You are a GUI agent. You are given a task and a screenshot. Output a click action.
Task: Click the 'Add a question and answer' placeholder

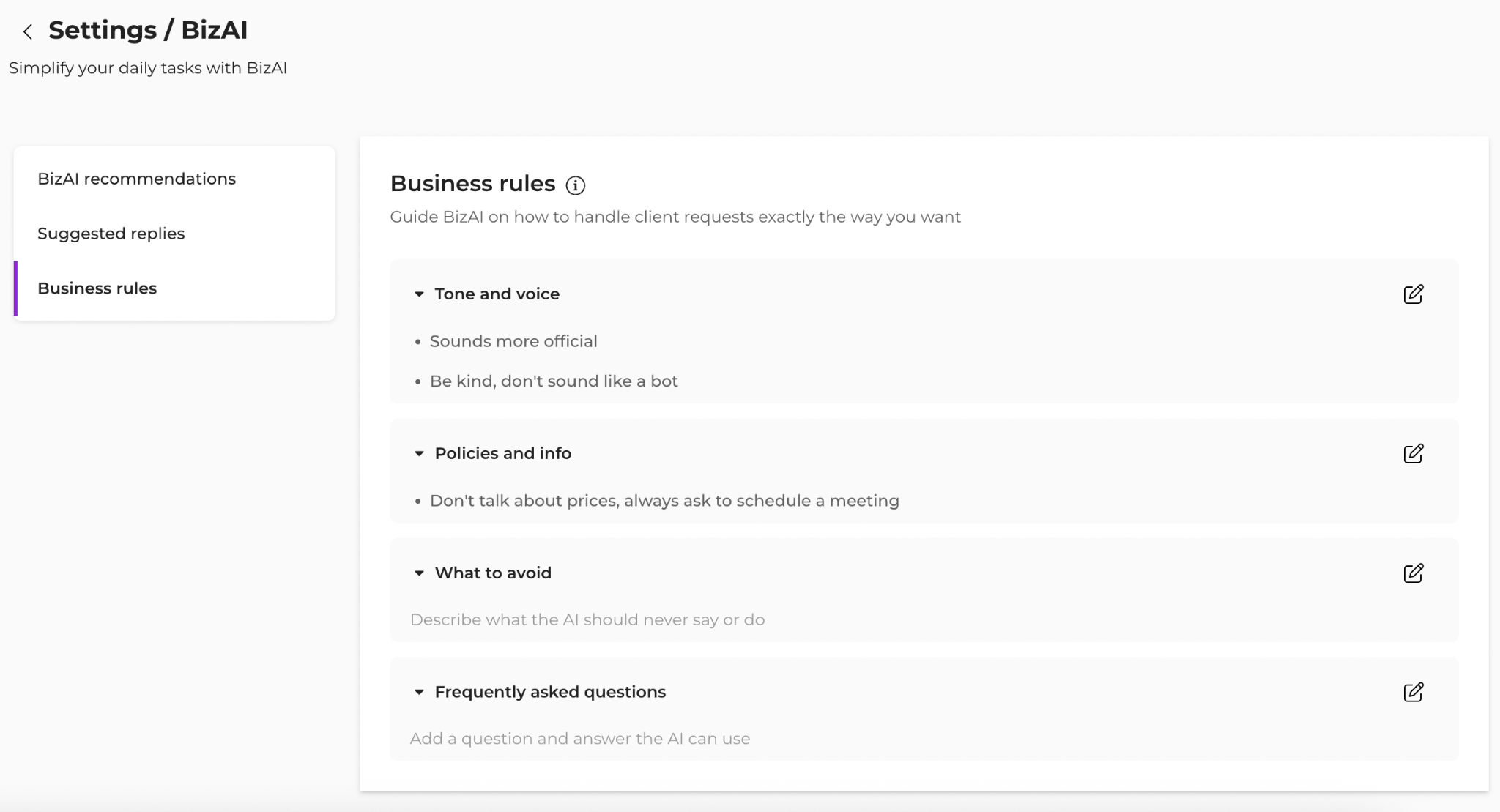[580, 739]
